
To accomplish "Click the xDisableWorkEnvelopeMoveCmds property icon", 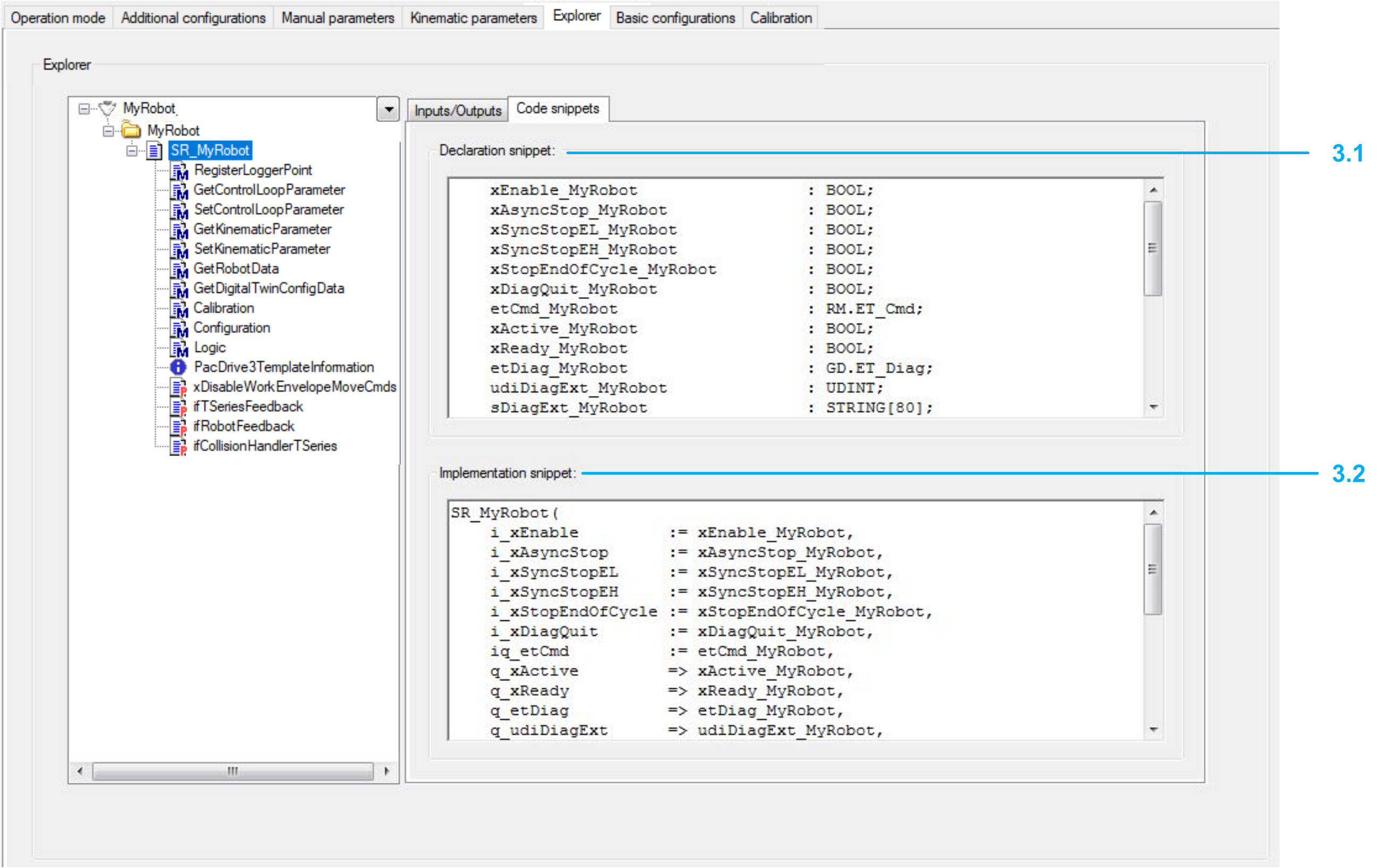I will (179, 388).
